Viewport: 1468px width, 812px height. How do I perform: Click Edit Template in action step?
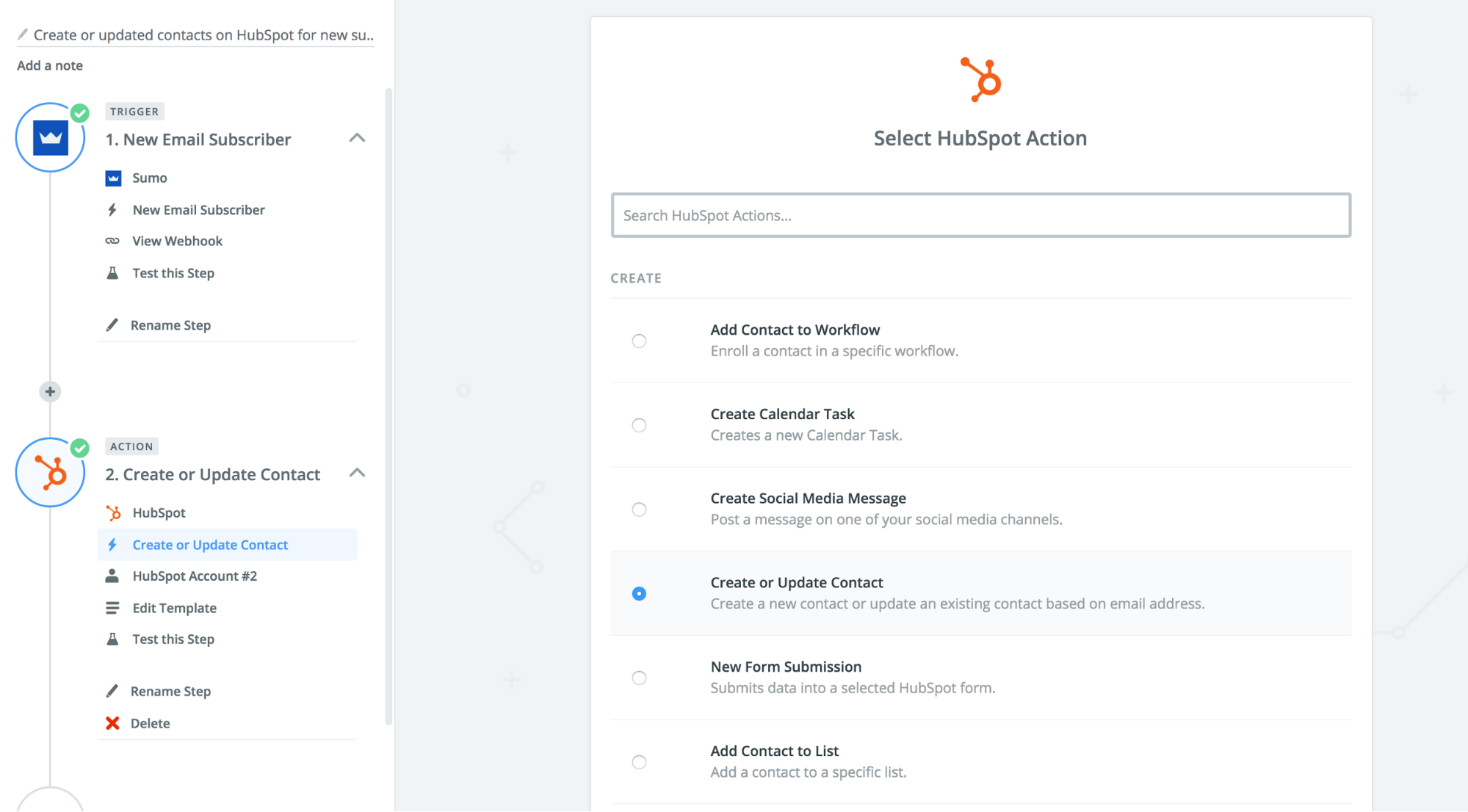tap(175, 607)
